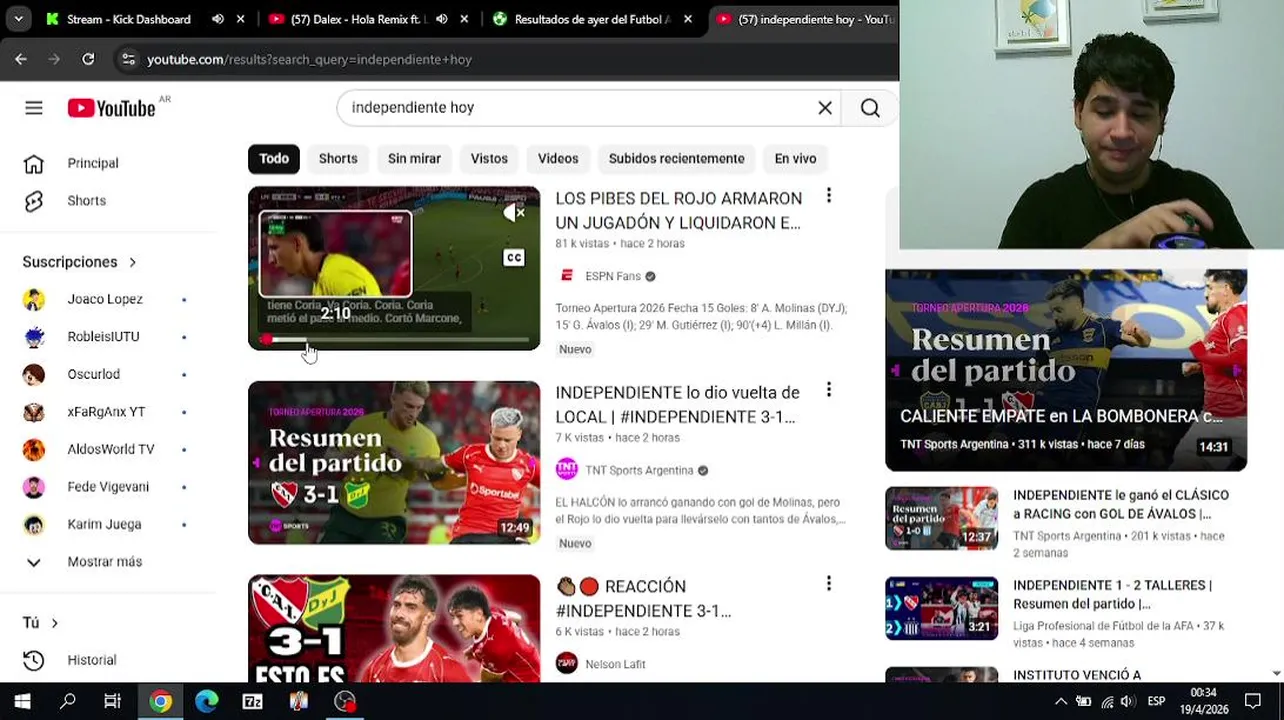This screenshot has height=720, width=1284.
Task: Open the Nelson Lafit channel avatar
Action: click(x=567, y=664)
